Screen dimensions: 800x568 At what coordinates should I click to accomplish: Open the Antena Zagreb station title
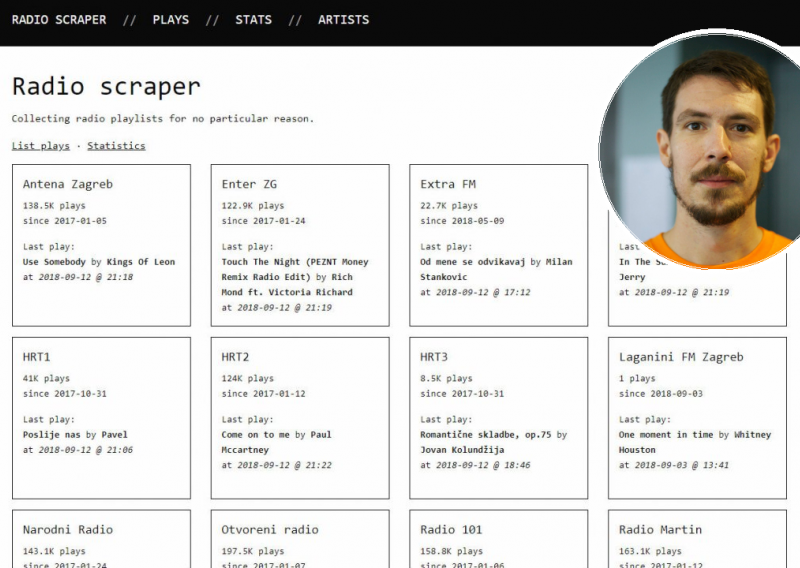click(68, 184)
